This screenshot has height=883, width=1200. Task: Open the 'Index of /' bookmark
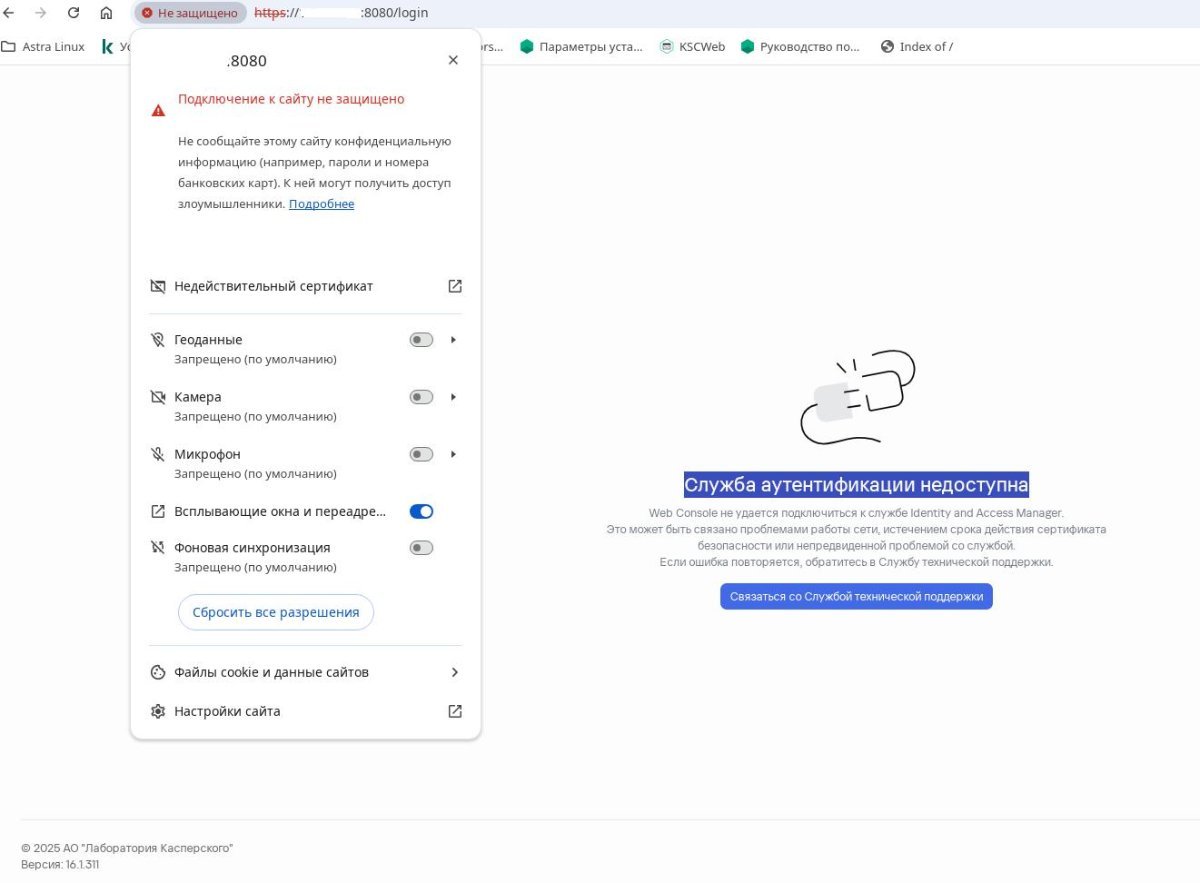pyautogui.click(x=917, y=46)
